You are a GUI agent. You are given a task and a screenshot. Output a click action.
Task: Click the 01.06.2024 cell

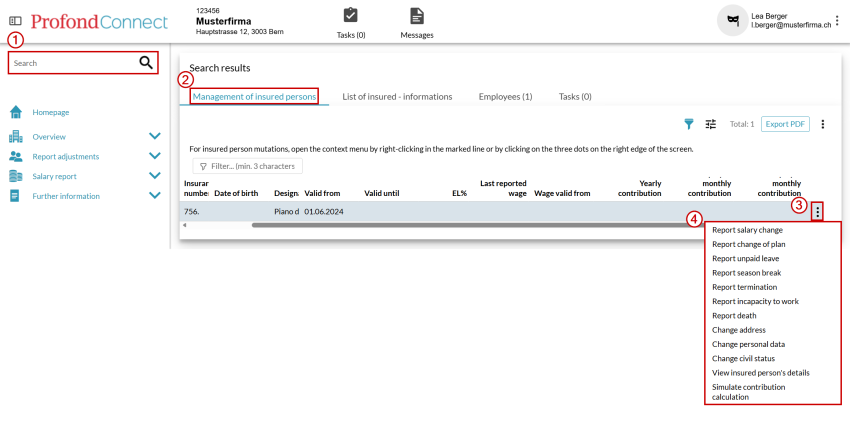[324, 212]
